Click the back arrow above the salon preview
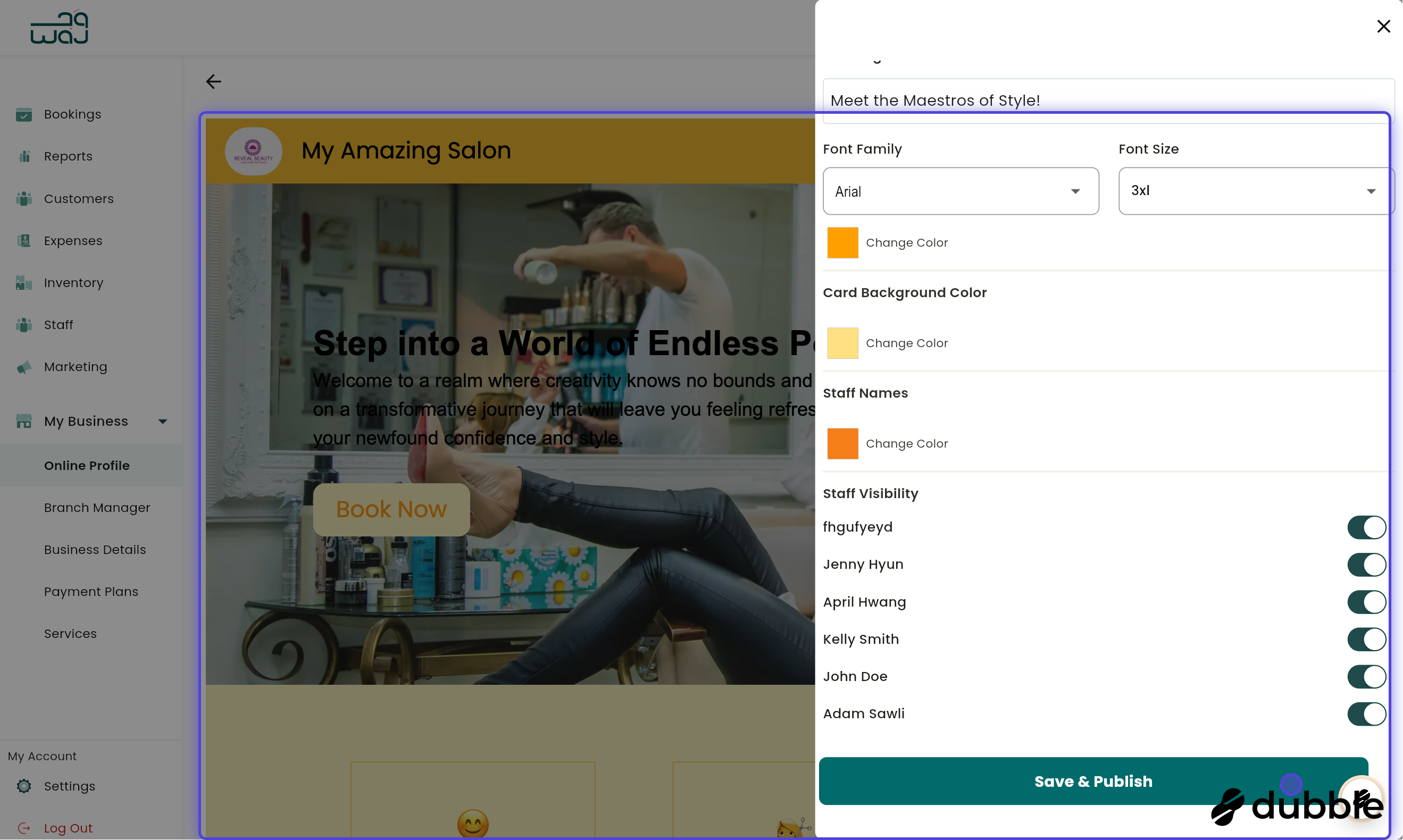The height and width of the screenshot is (840, 1403). [213, 81]
